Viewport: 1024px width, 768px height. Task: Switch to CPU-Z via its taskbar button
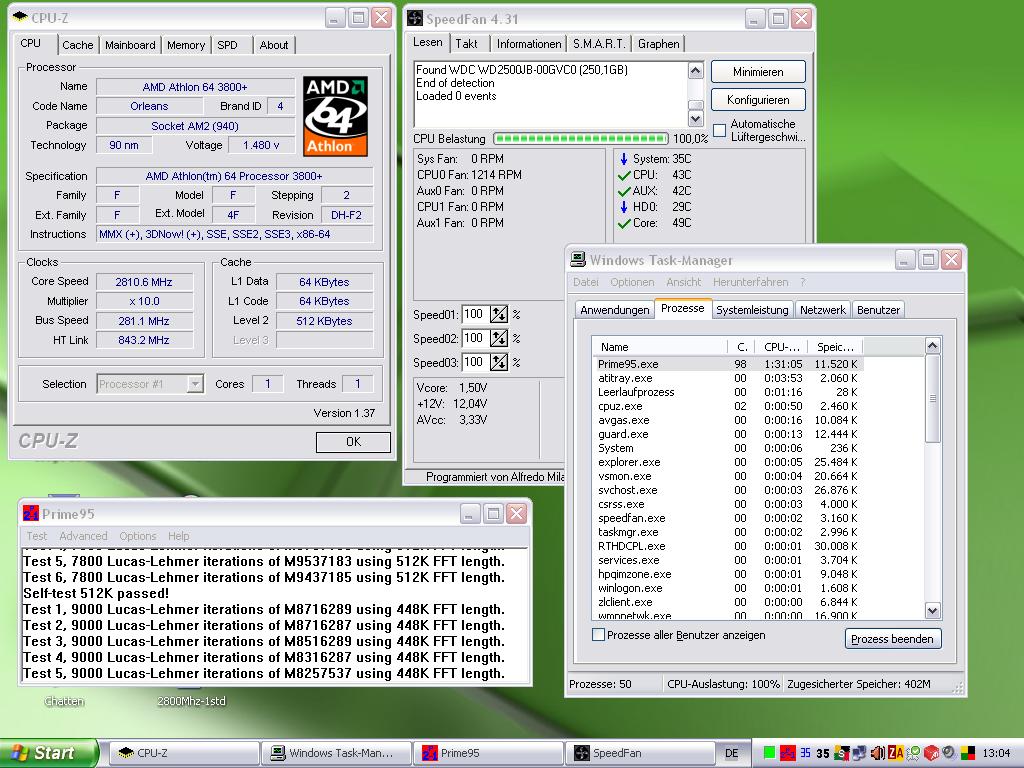[182, 753]
